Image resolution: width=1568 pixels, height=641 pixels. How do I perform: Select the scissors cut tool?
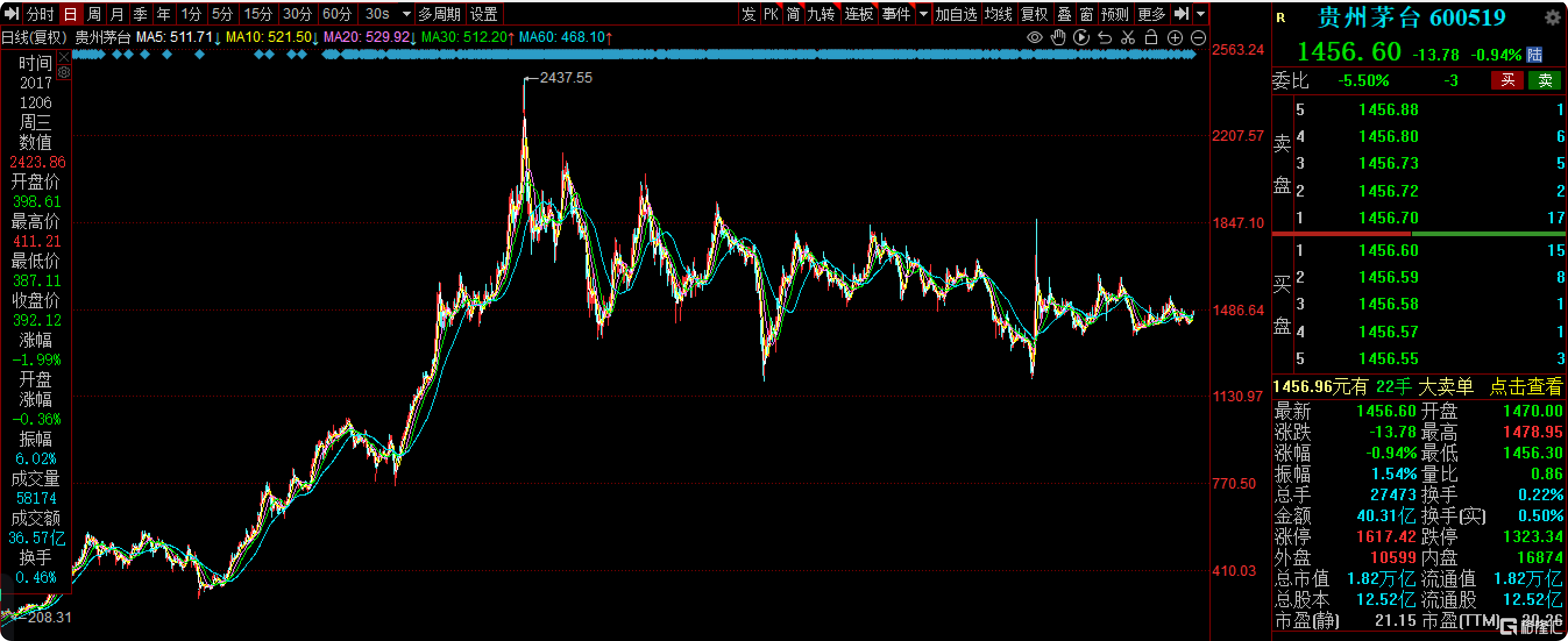pos(1128,38)
